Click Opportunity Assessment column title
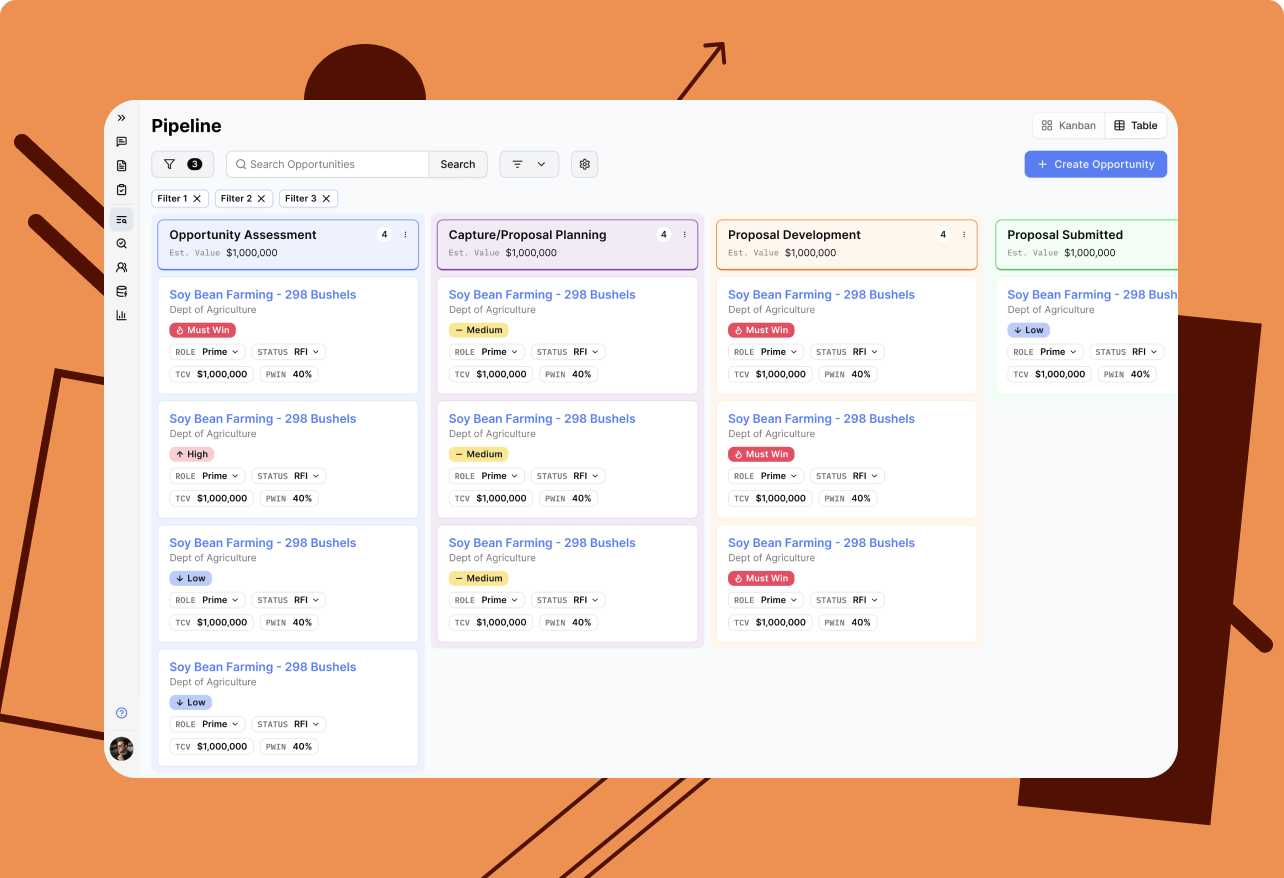The height and width of the screenshot is (878, 1284). [x=243, y=235]
